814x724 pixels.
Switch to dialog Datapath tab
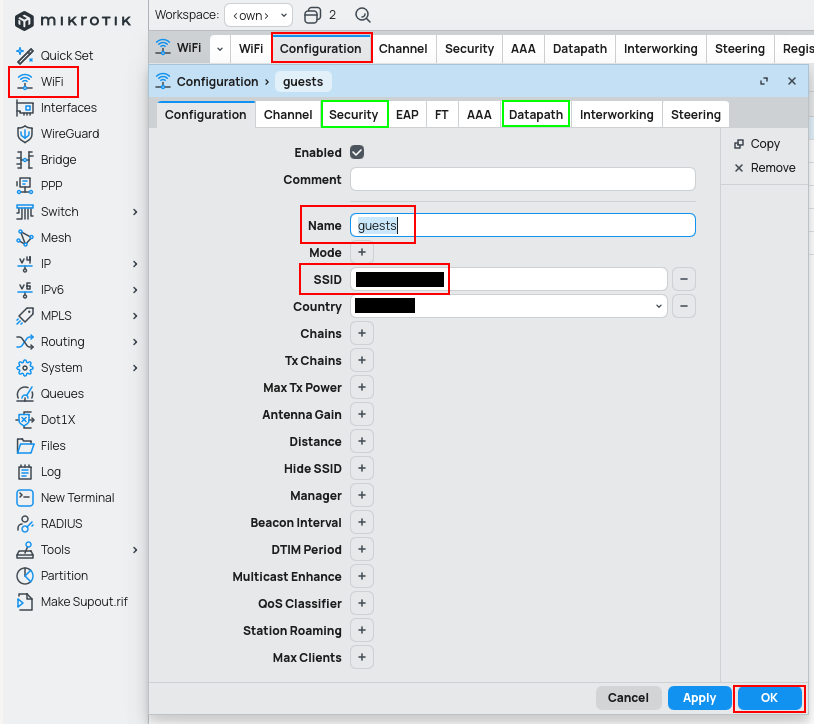[x=536, y=114]
